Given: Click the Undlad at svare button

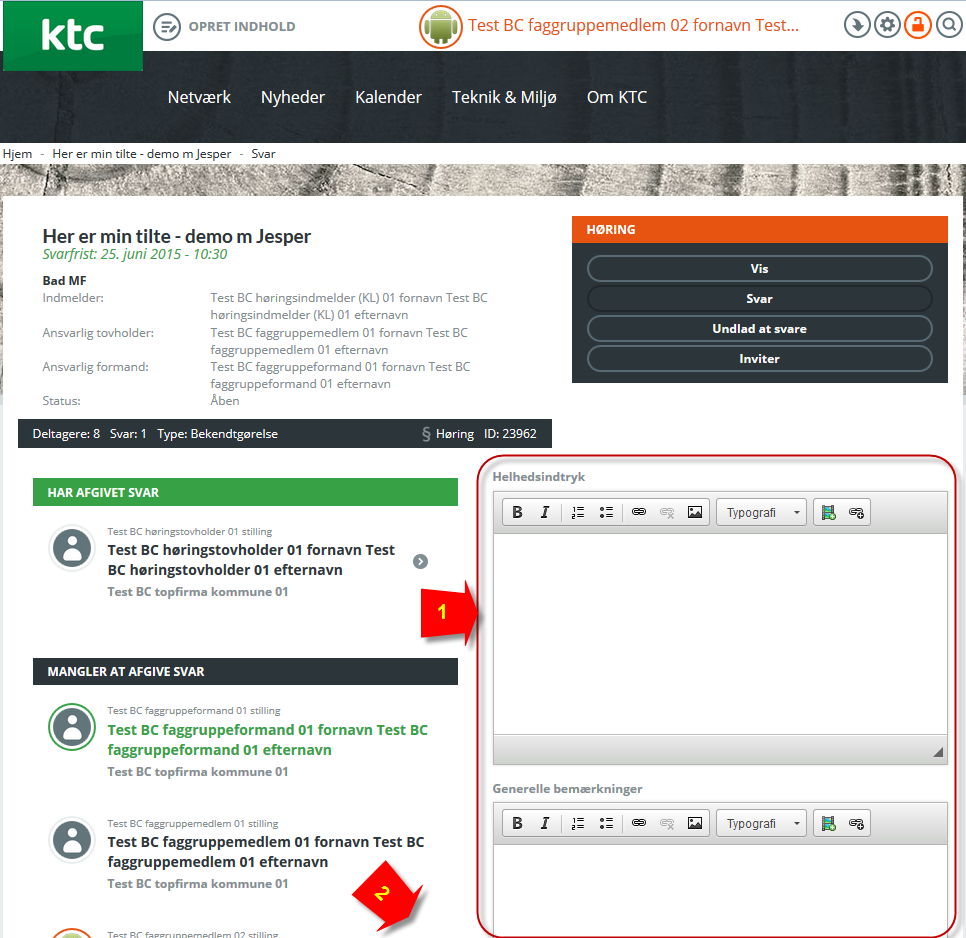Looking at the screenshot, I should pos(760,329).
